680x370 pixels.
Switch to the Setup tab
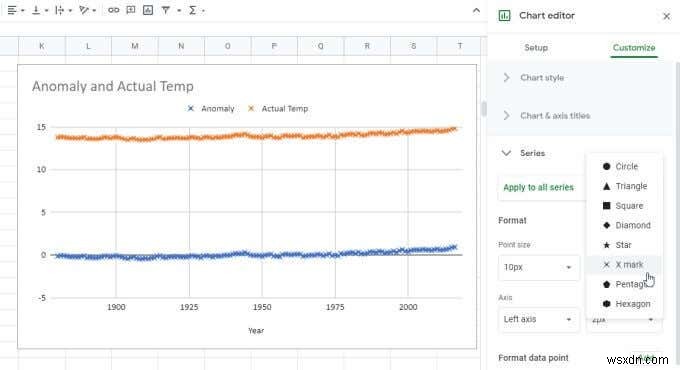(x=536, y=48)
